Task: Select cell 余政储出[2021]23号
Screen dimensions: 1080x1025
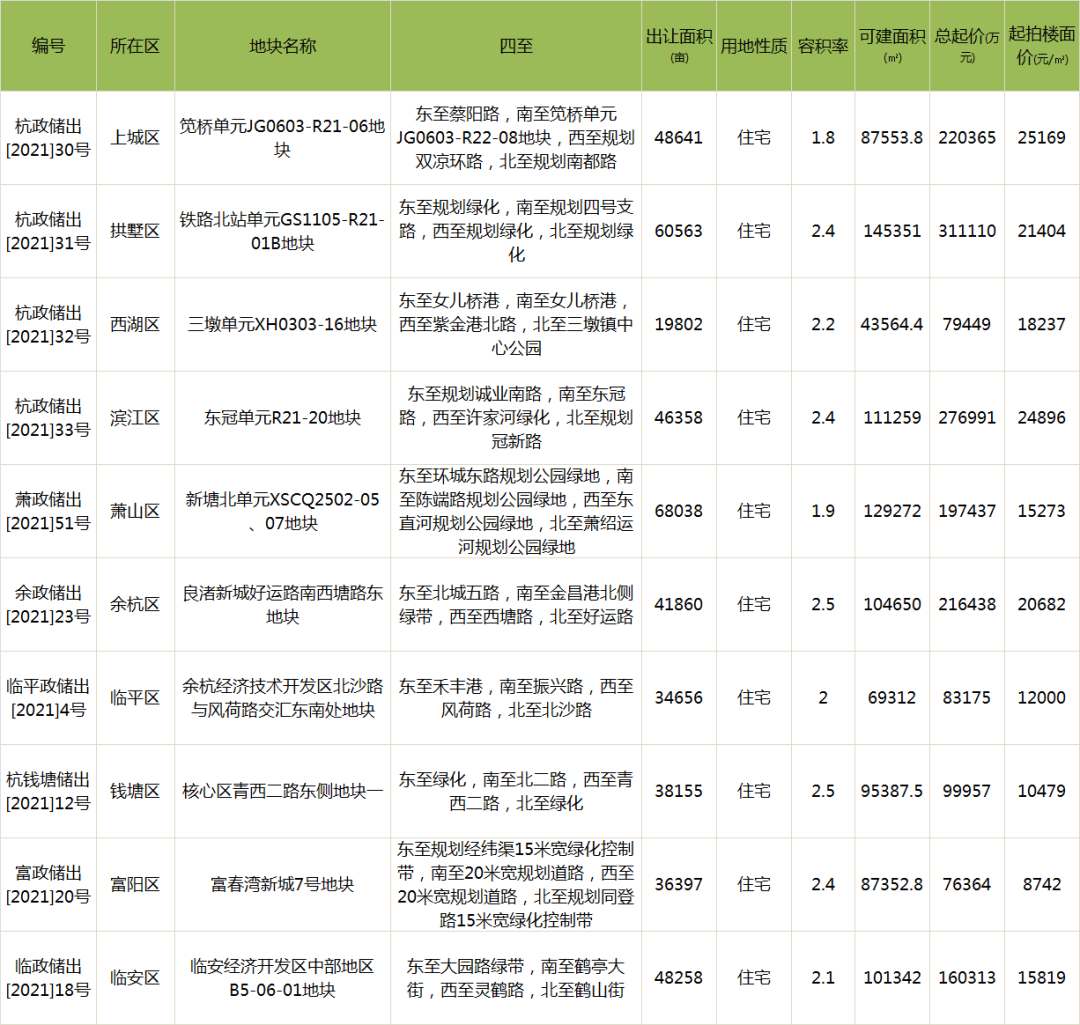Action: (48, 604)
